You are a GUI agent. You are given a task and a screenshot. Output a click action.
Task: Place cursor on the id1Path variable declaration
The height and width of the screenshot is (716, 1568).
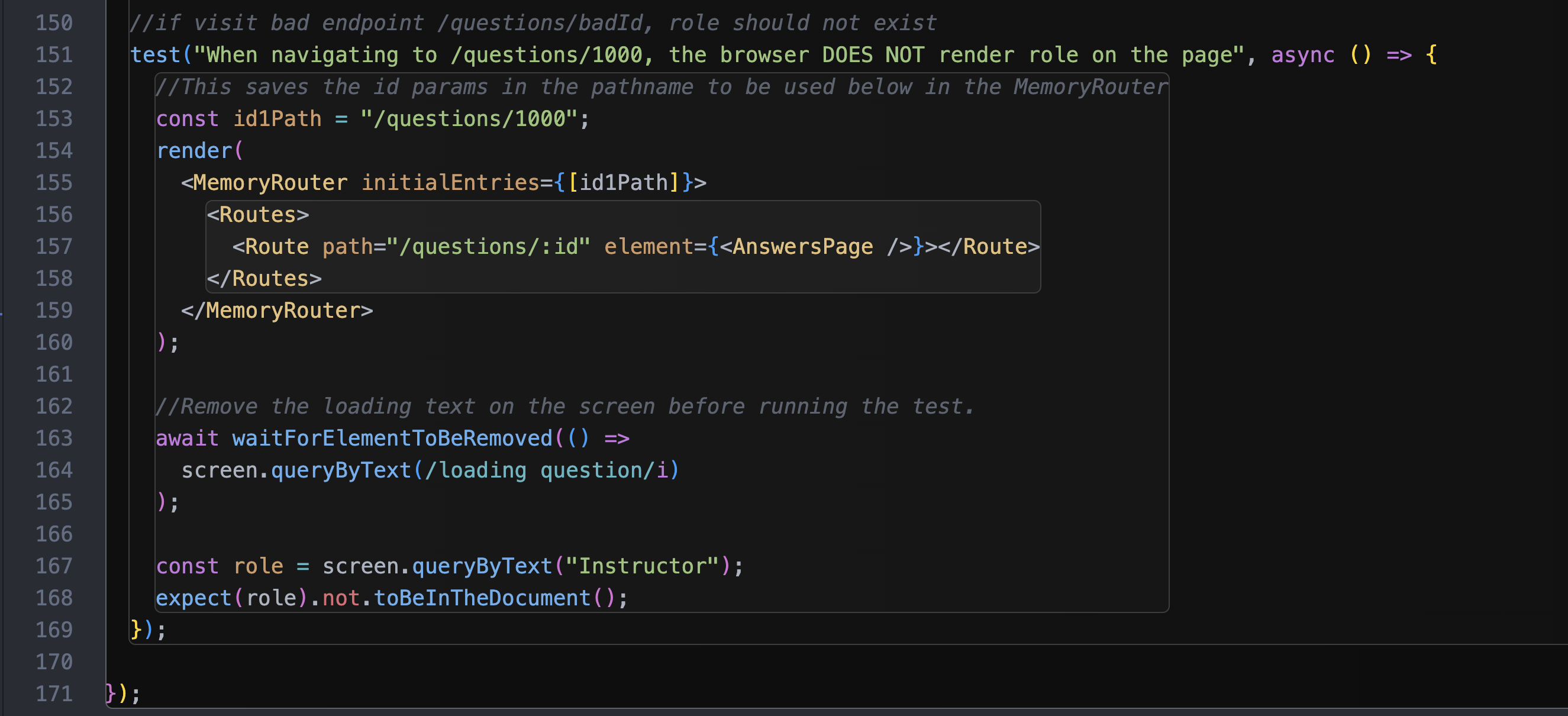[x=277, y=119]
